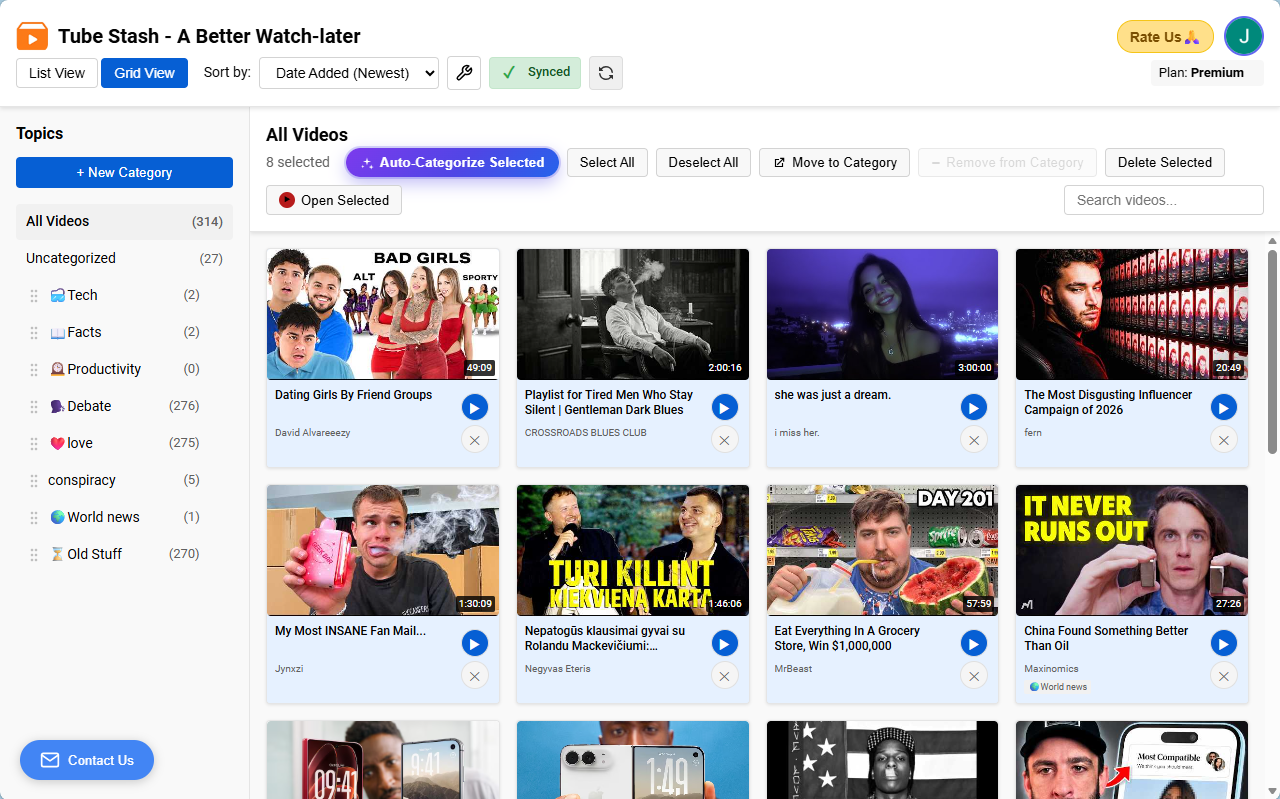1280x799 pixels.
Task: Click the drag handle beside Debate category
Action: pyautogui.click(x=34, y=407)
